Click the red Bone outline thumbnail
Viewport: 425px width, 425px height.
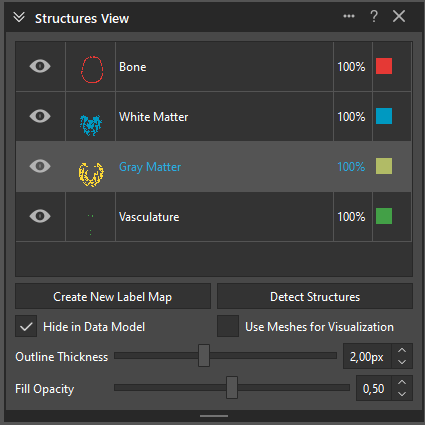92,69
